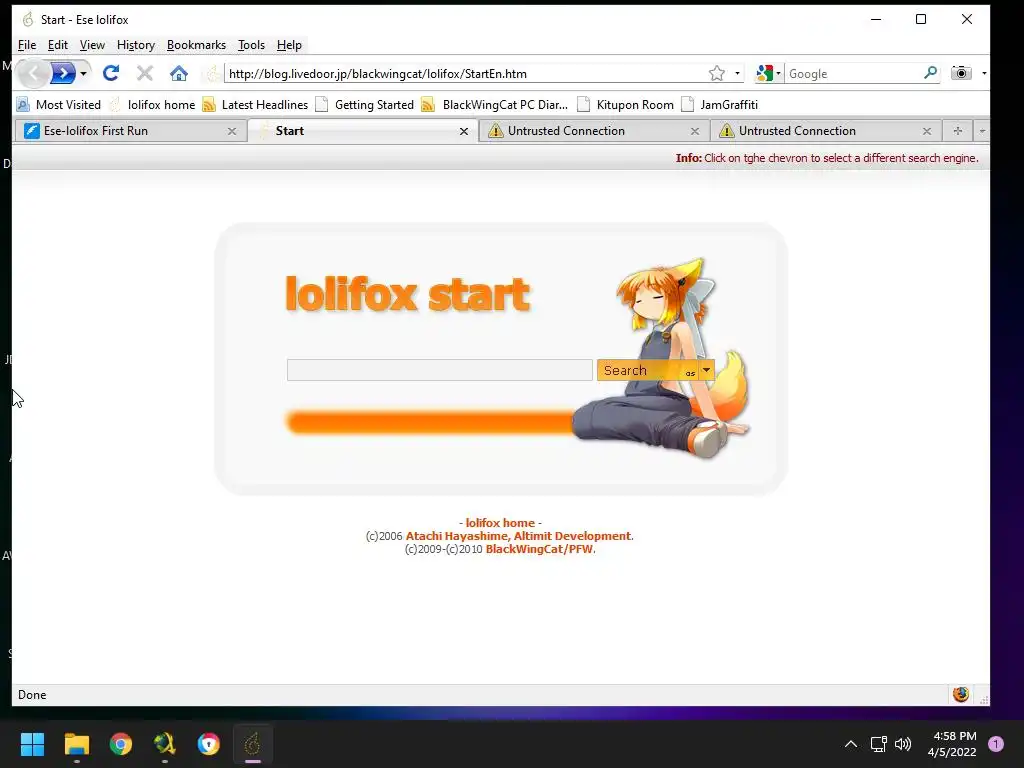
Task: Click the site favicon beside the URL
Action: [x=213, y=73]
